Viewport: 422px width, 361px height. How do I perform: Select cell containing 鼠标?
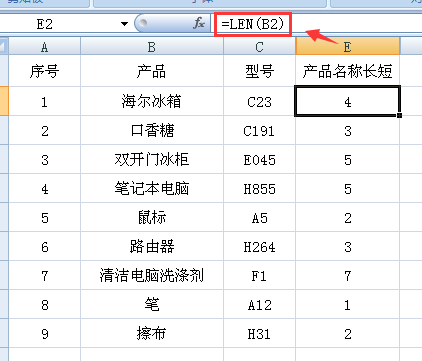tap(152, 217)
